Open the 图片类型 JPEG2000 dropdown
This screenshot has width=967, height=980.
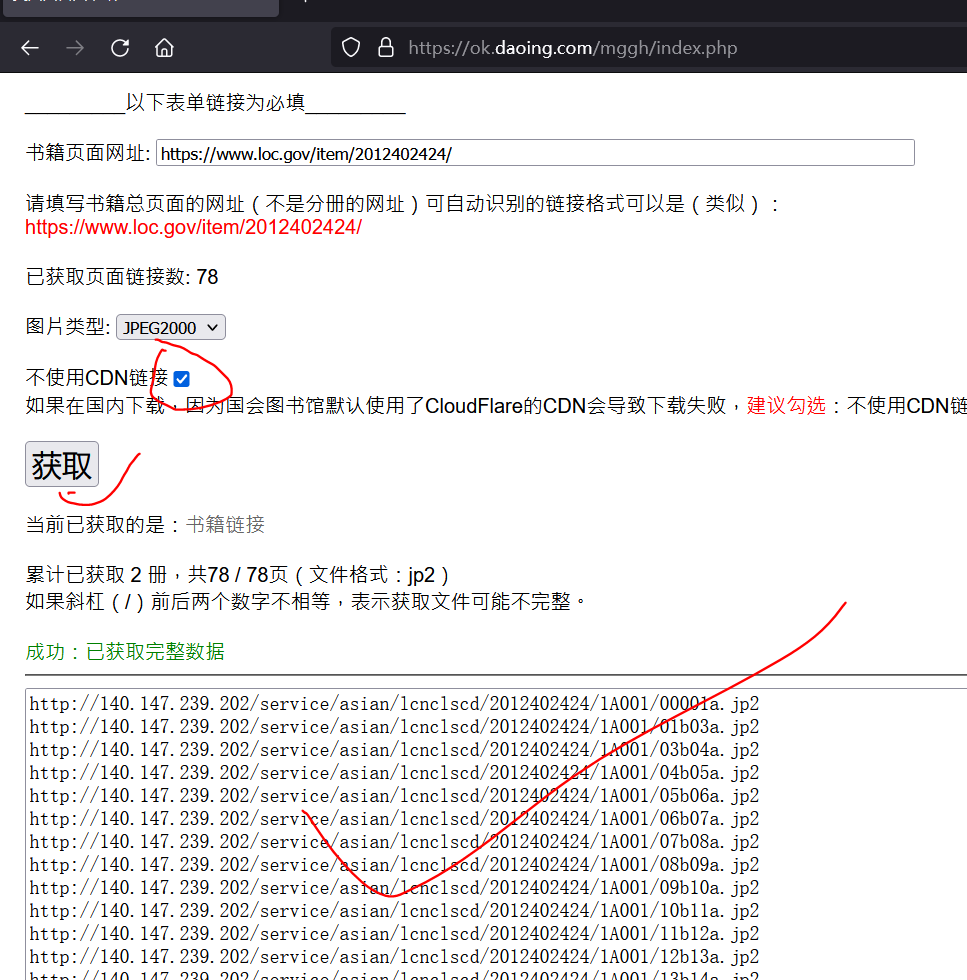tap(171, 327)
